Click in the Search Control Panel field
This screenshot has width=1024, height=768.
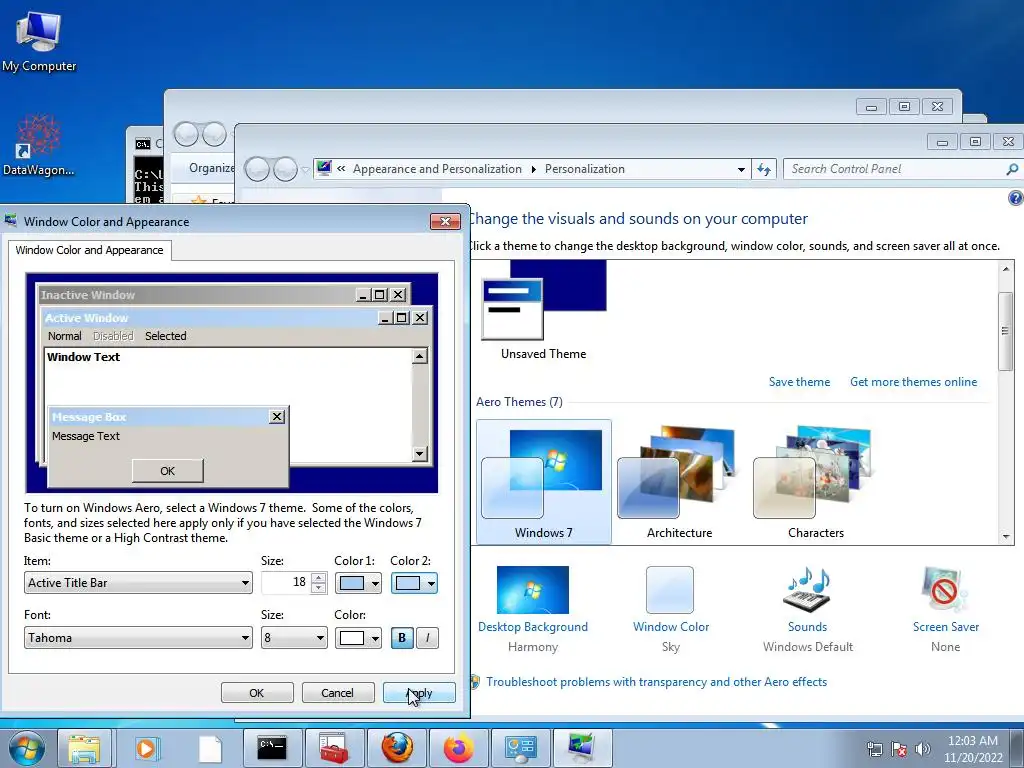coord(895,169)
